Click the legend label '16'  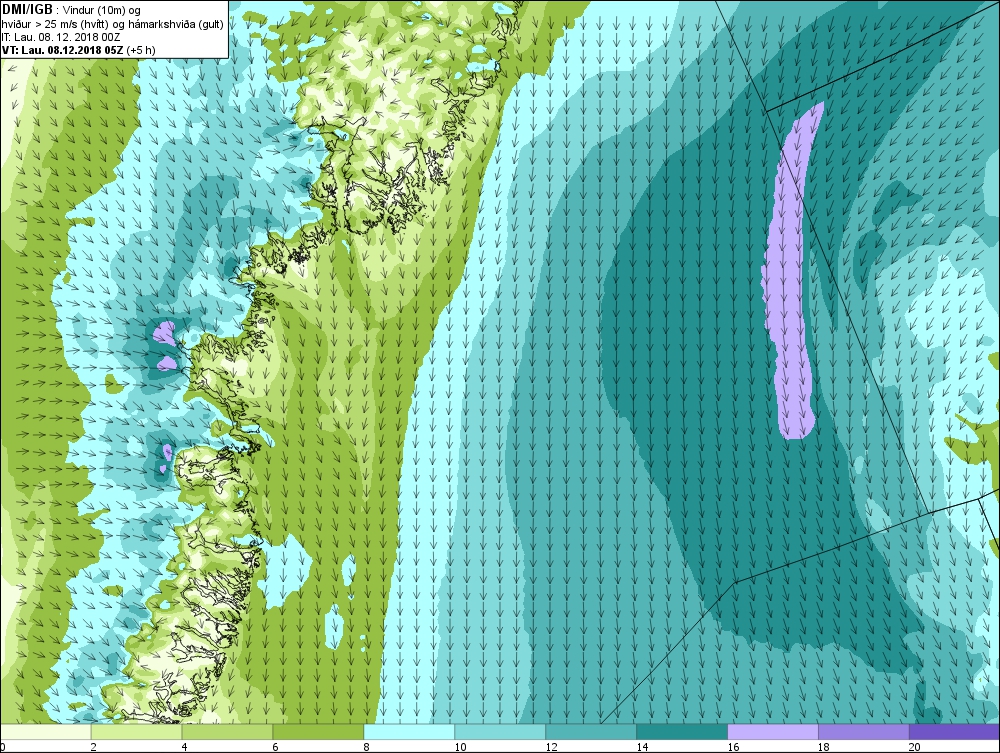click(733, 747)
